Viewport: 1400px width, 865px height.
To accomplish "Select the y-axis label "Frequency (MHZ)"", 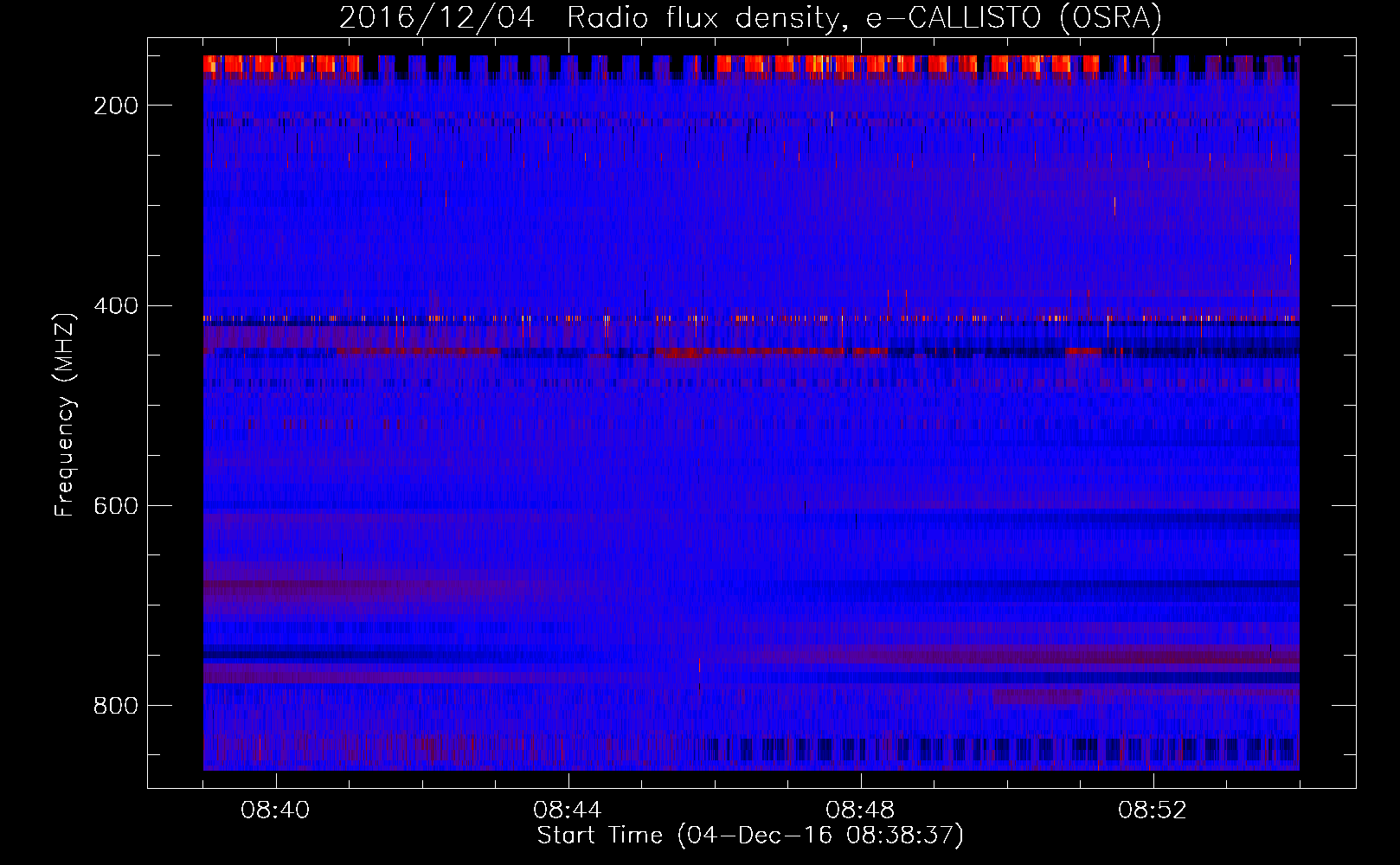I will coord(65,414).
